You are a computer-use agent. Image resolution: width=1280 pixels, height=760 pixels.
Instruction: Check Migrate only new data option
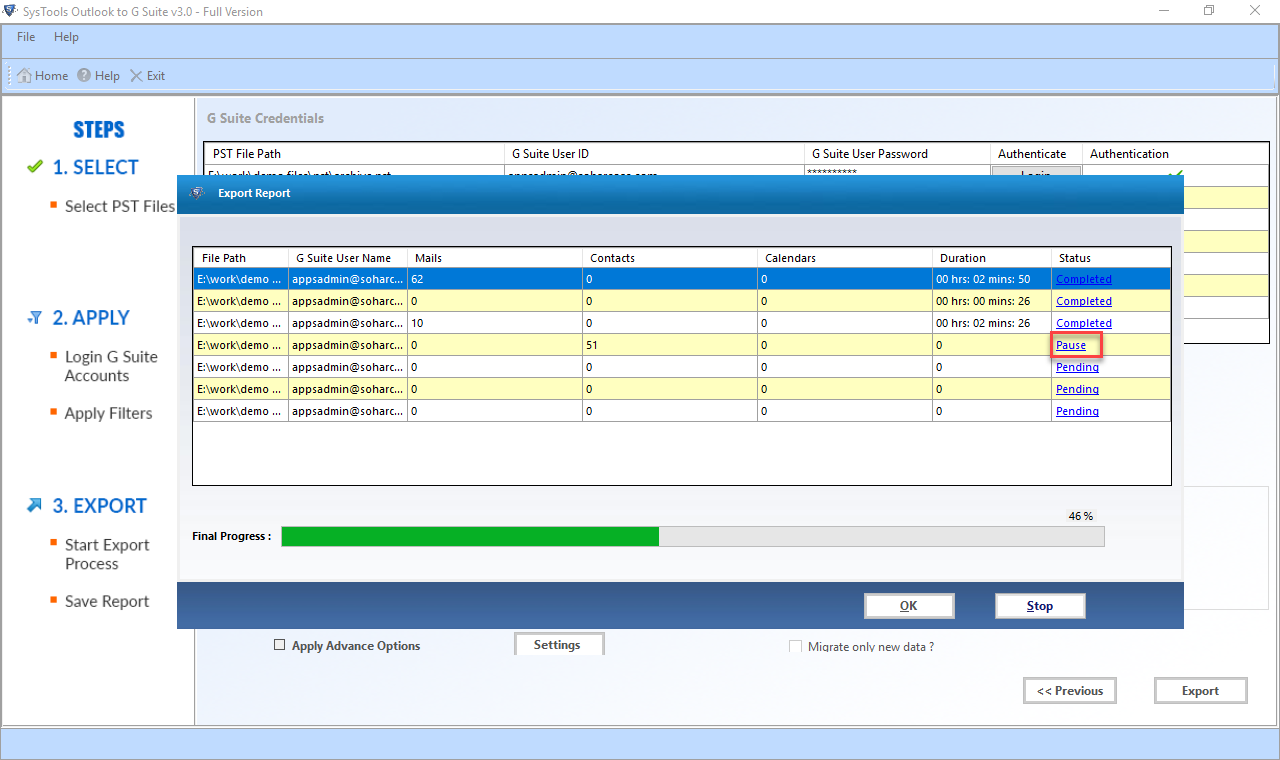[x=796, y=647]
